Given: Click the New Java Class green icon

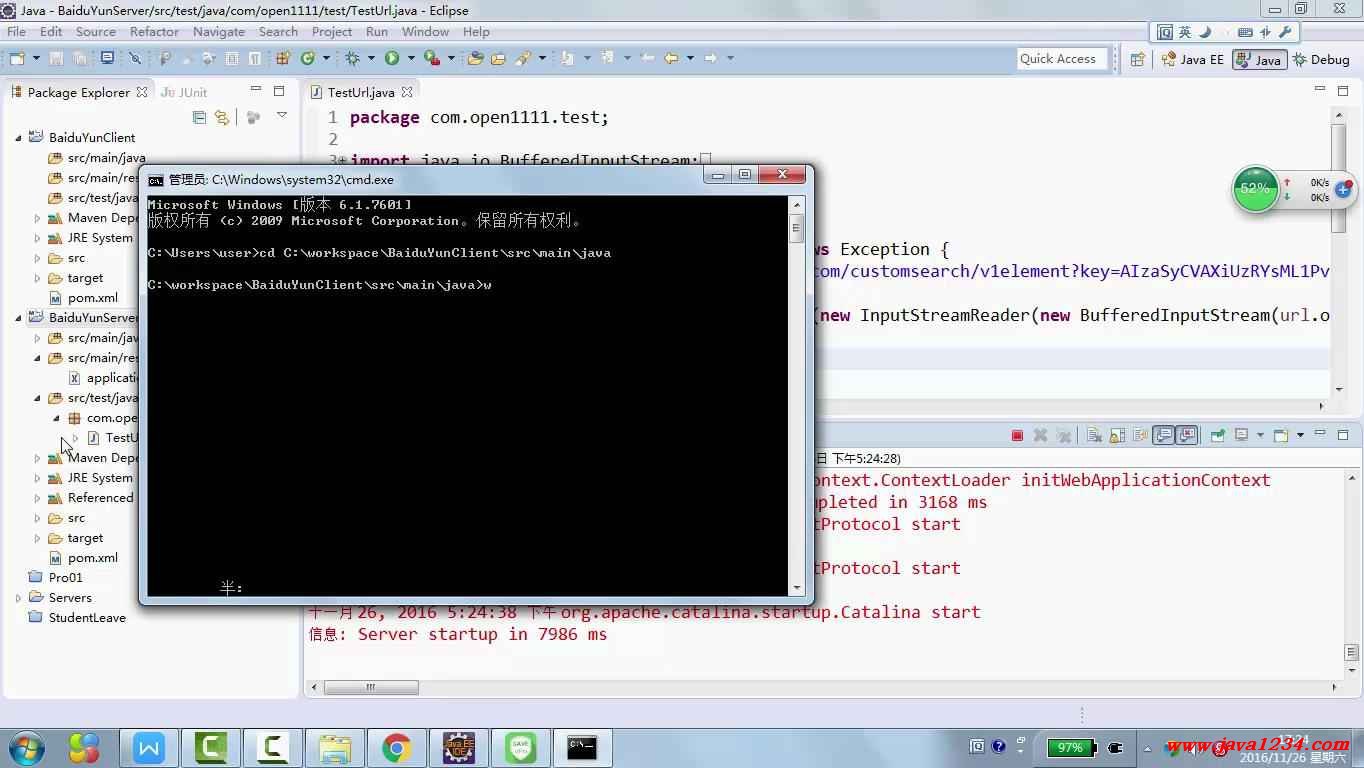Looking at the screenshot, I should coord(306,58).
